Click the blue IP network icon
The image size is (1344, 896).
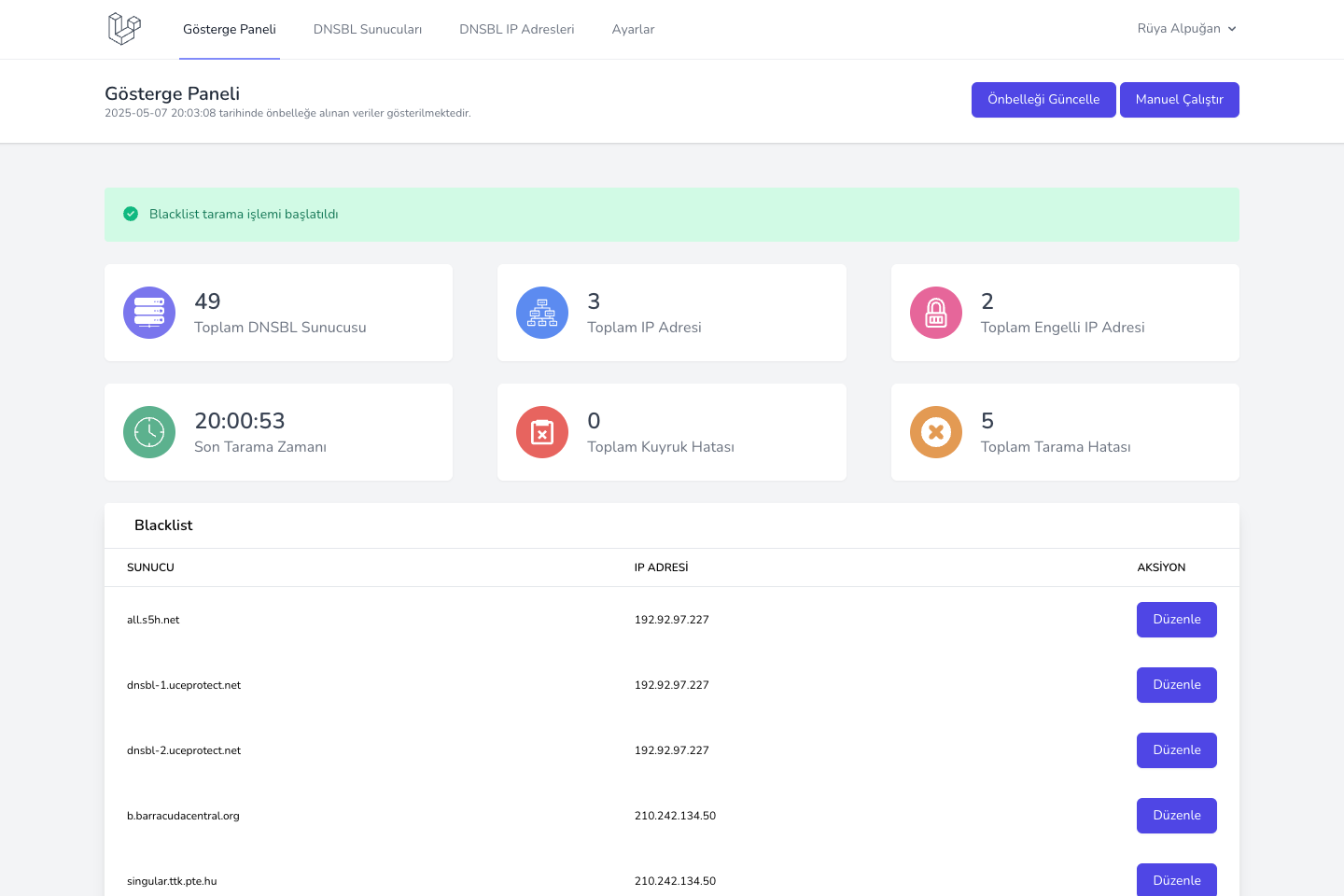tap(542, 313)
